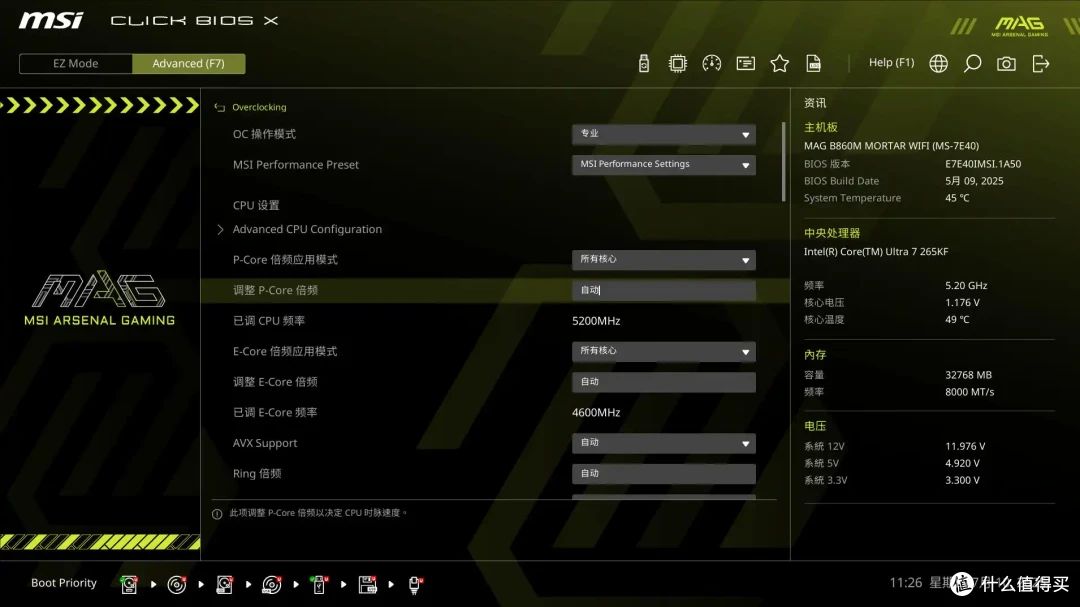The width and height of the screenshot is (1080, 607).
Task: Click the Intel Core Ultra 7 265KF text
Action: click(876, 252)
